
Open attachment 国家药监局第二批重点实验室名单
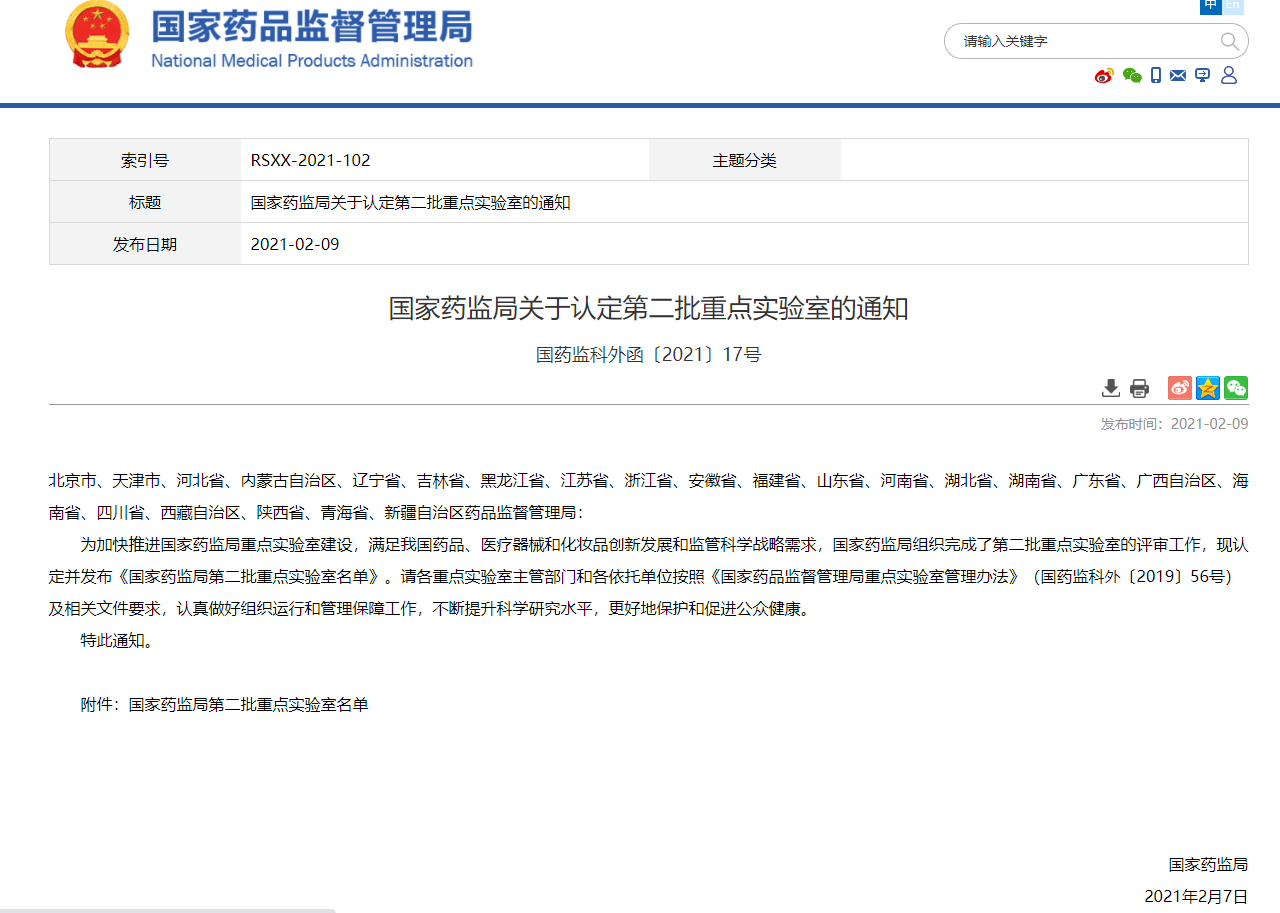[x=248, y=704]
